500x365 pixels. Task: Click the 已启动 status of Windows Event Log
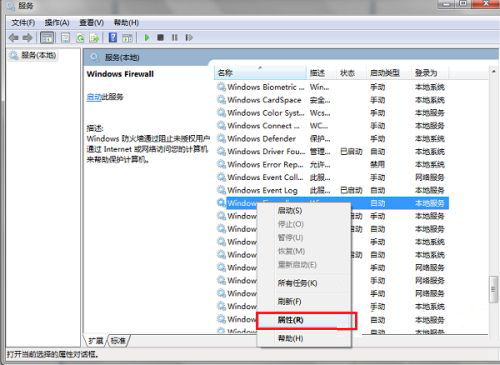pyautogui.click(x=351, y=190)
